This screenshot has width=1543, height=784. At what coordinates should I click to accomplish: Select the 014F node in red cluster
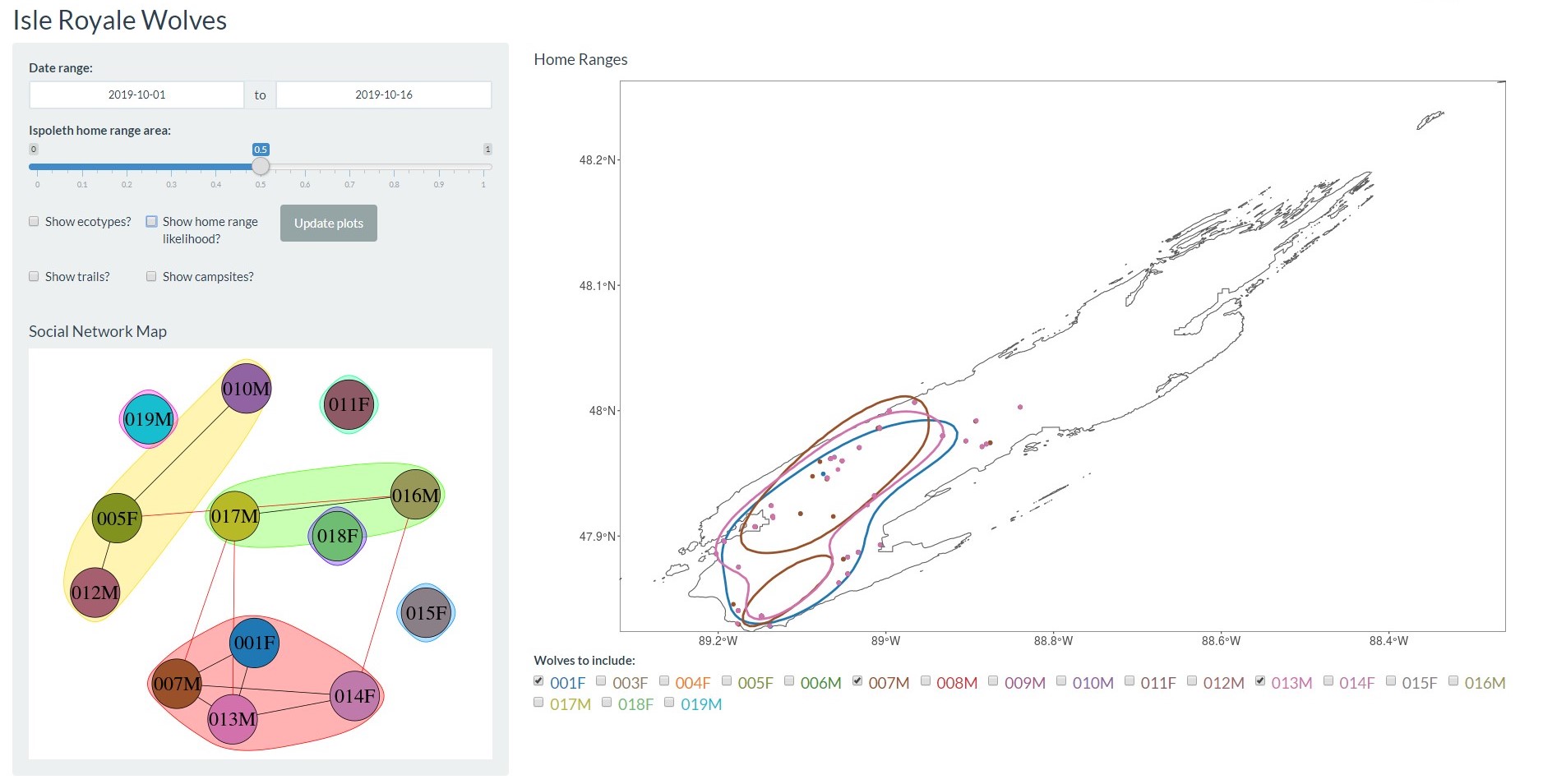pos(354,696)
